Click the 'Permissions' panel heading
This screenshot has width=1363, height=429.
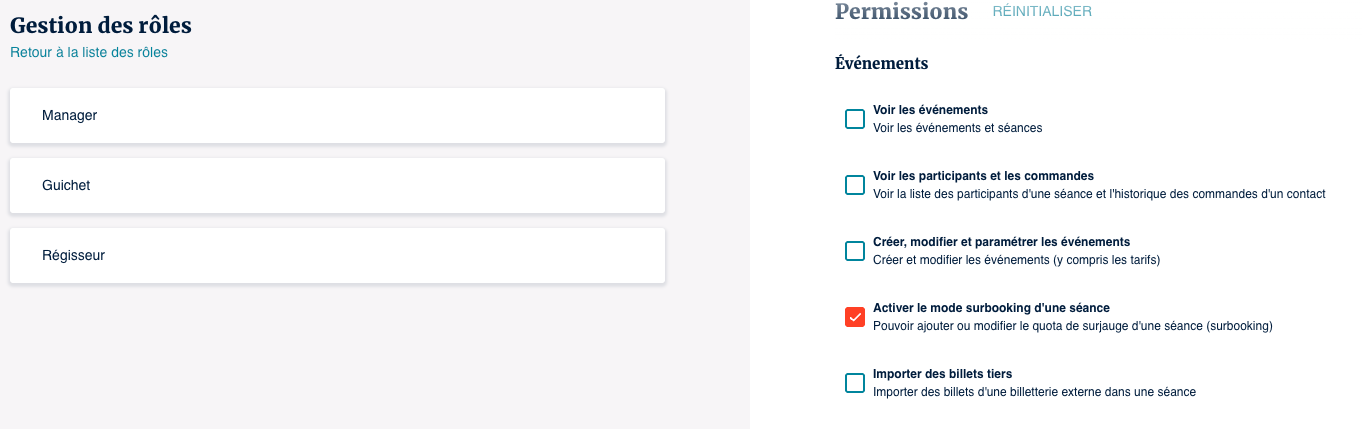(x=901, y=12)
